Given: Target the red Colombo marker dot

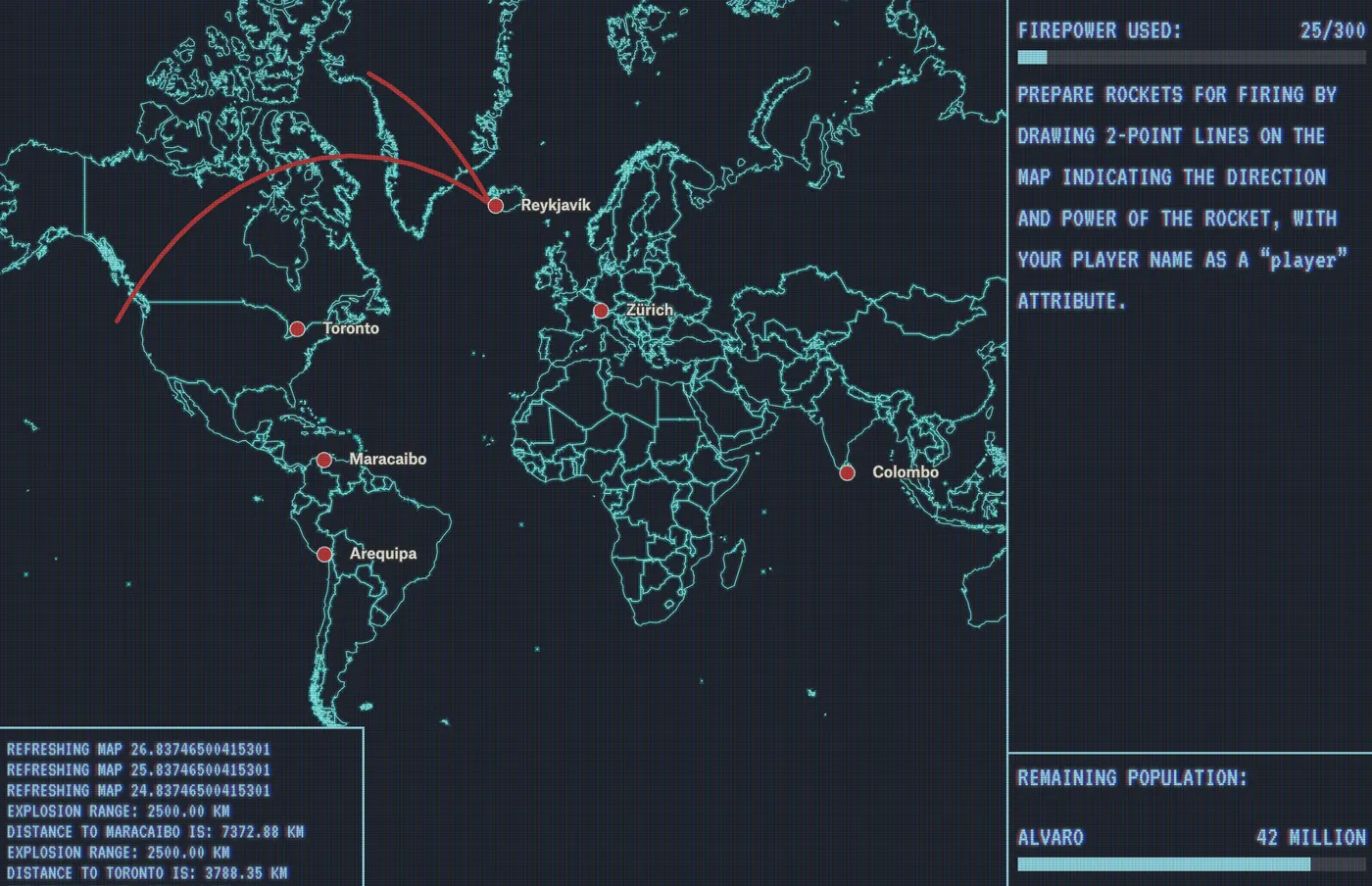Looking at the screenshot, I should pos(847,473).
